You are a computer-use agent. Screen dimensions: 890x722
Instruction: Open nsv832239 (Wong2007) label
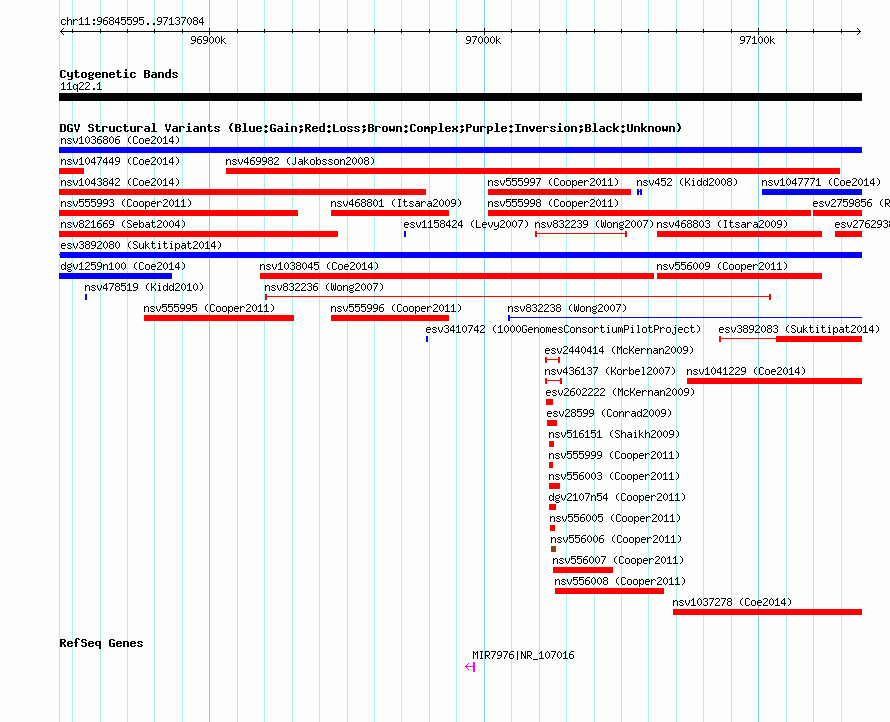coord(594,224)
